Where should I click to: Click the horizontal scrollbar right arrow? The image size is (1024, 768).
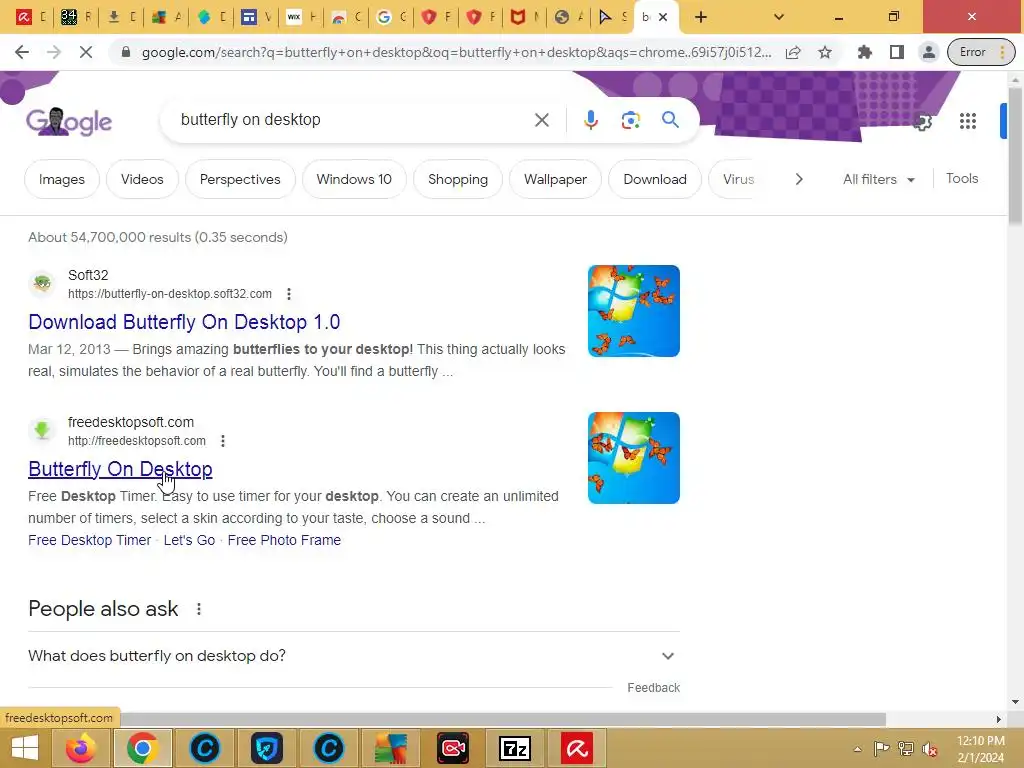pyautogui.click(x=999, y=719)
